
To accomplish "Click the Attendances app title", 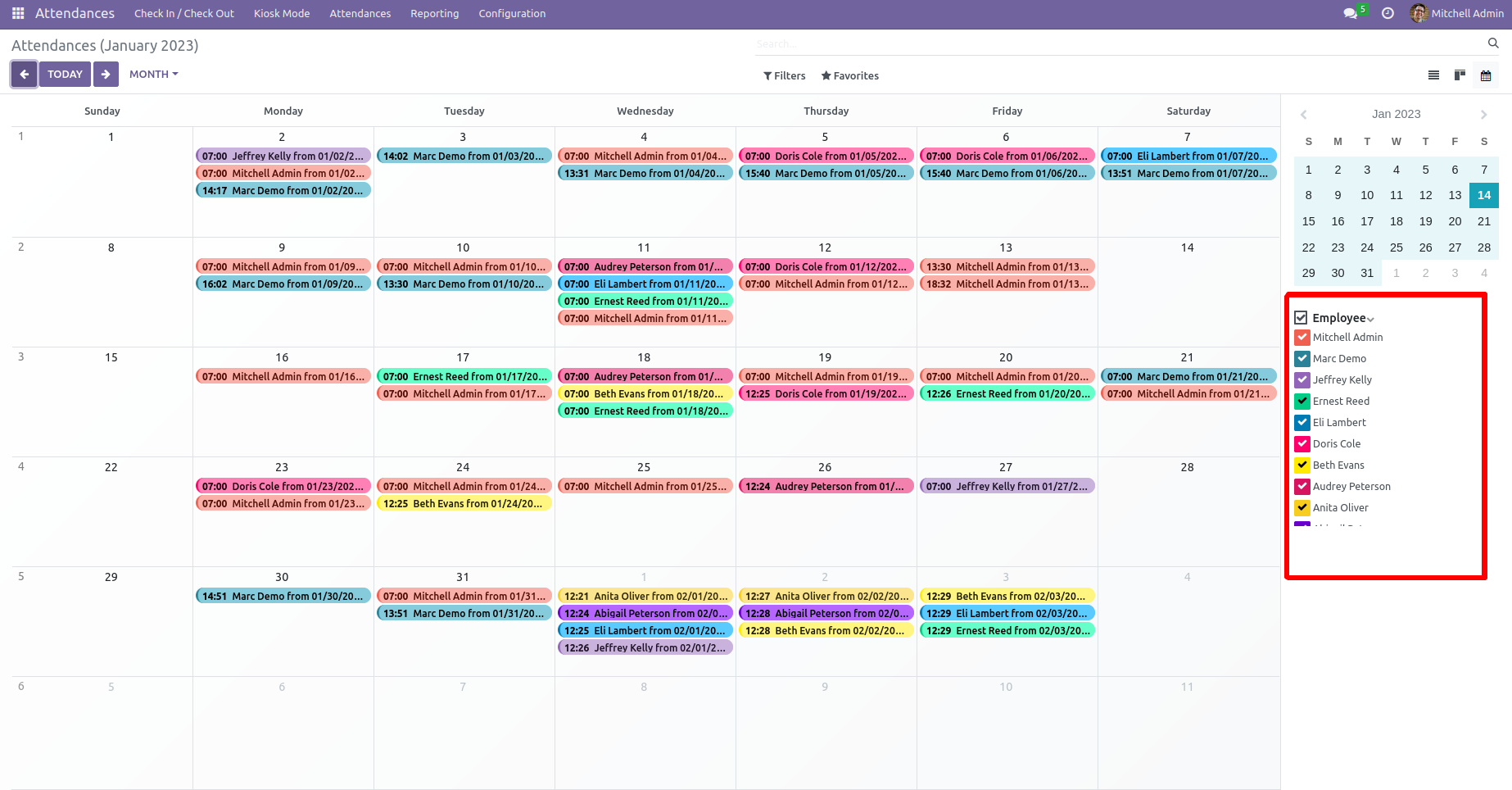I will [x=75, y=13].
